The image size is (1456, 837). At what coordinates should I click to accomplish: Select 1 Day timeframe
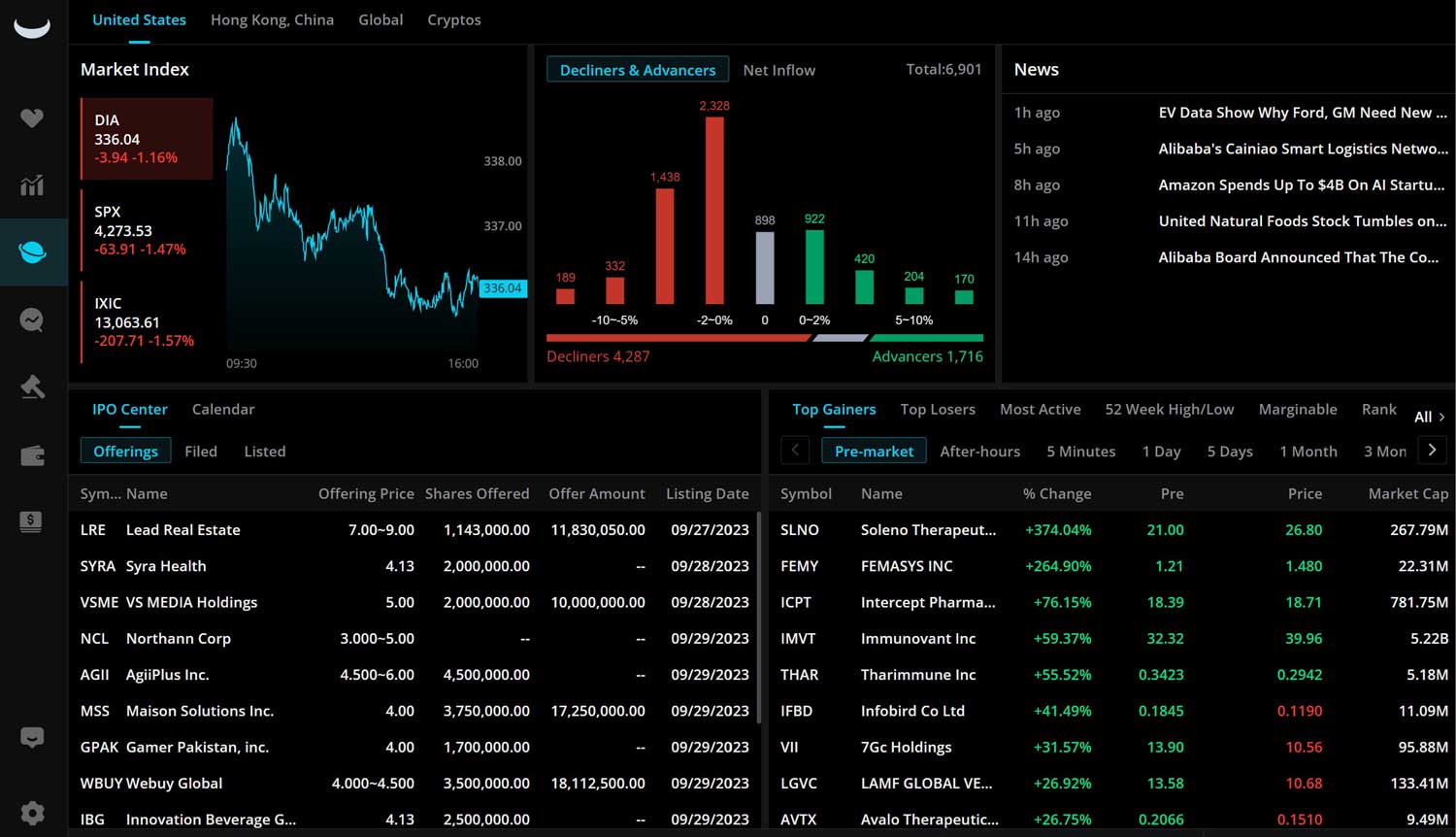(1161, 452)
